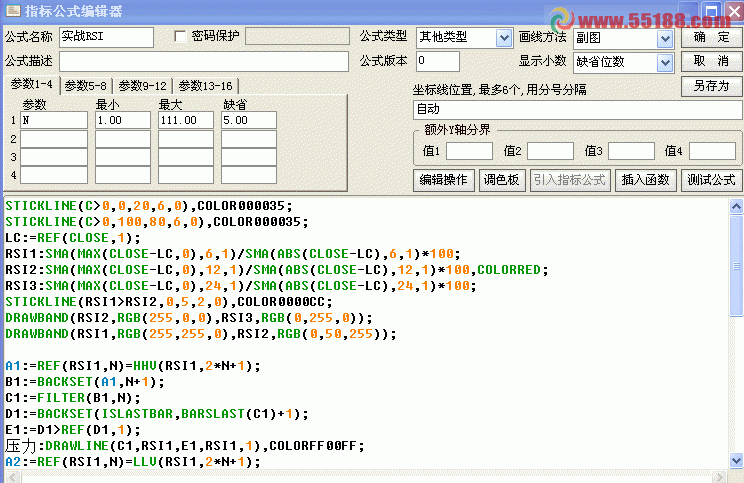This screenshot has height=483, width=744.
Task: Open the 调色板 color palette
Action: pyautogui.click(x=502, y=180)
